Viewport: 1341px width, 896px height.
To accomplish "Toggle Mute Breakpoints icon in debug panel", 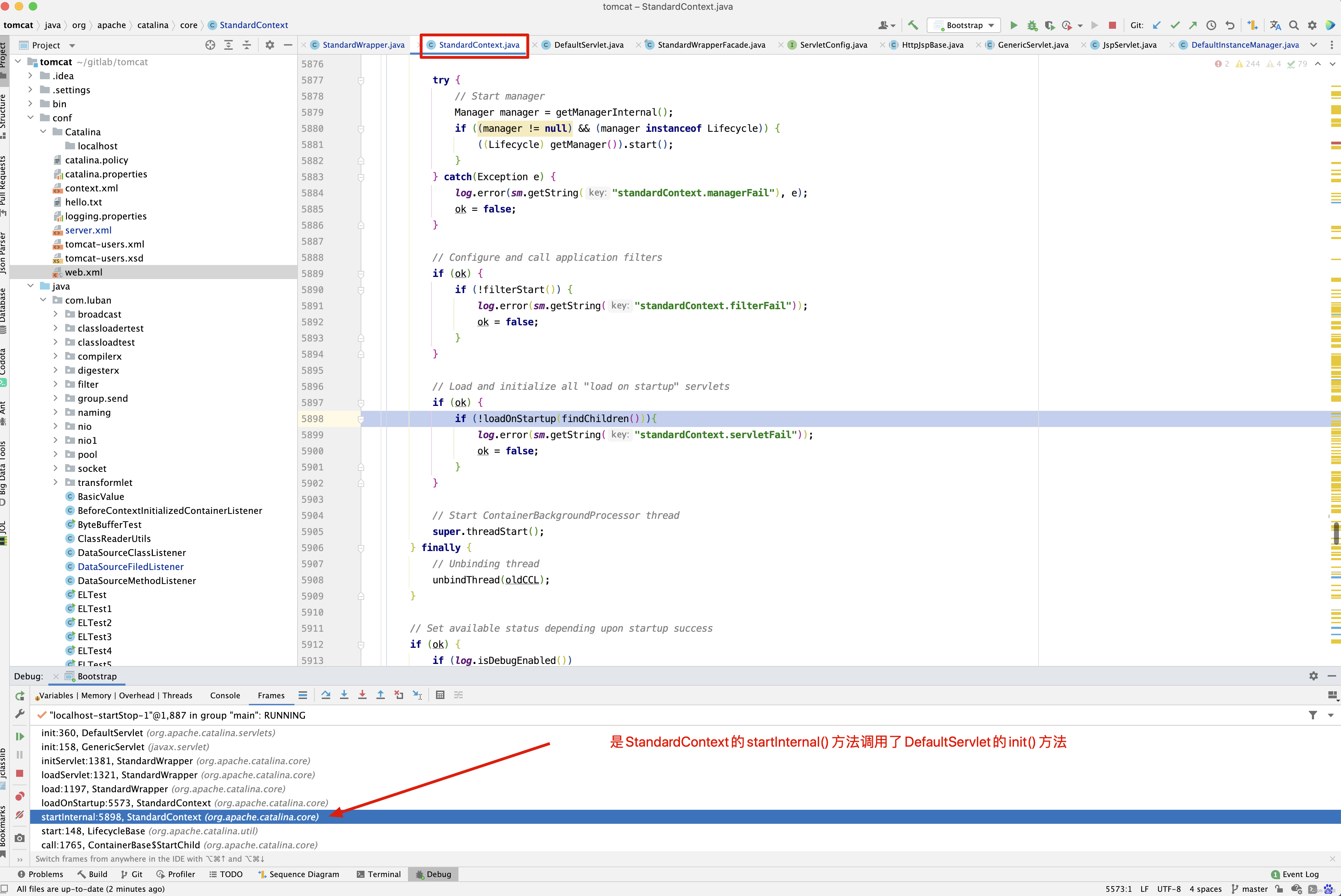I will 19,814.
